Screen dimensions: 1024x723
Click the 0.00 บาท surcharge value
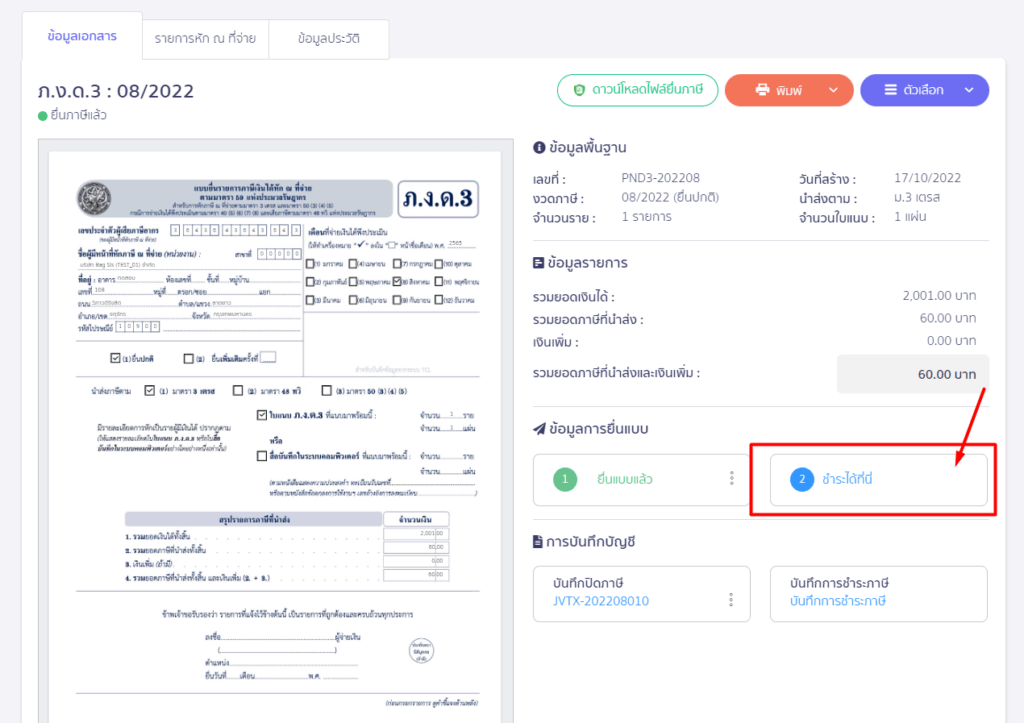click(952, 341)
